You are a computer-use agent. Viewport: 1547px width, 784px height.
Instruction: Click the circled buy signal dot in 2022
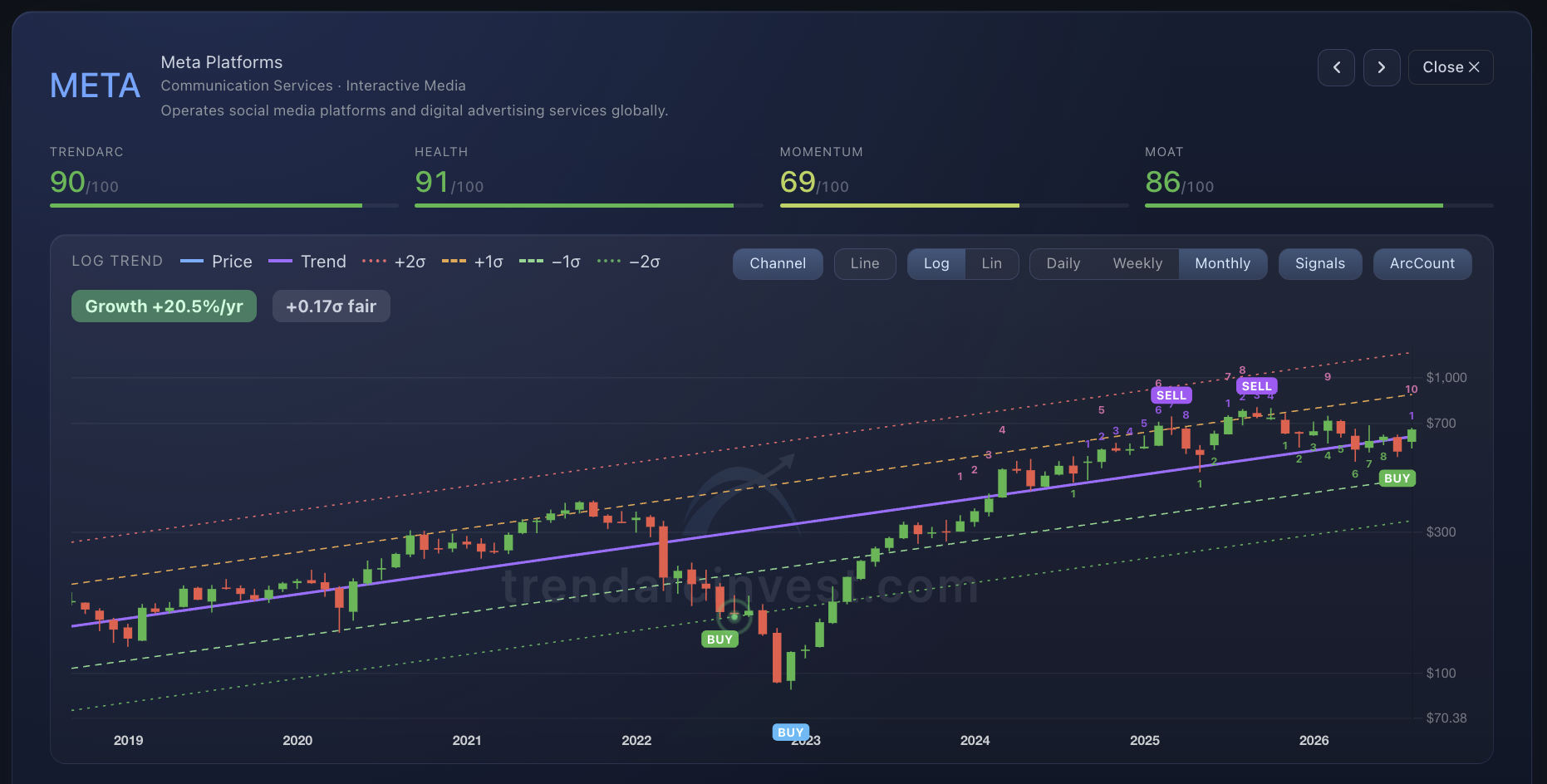click(734, 617)
